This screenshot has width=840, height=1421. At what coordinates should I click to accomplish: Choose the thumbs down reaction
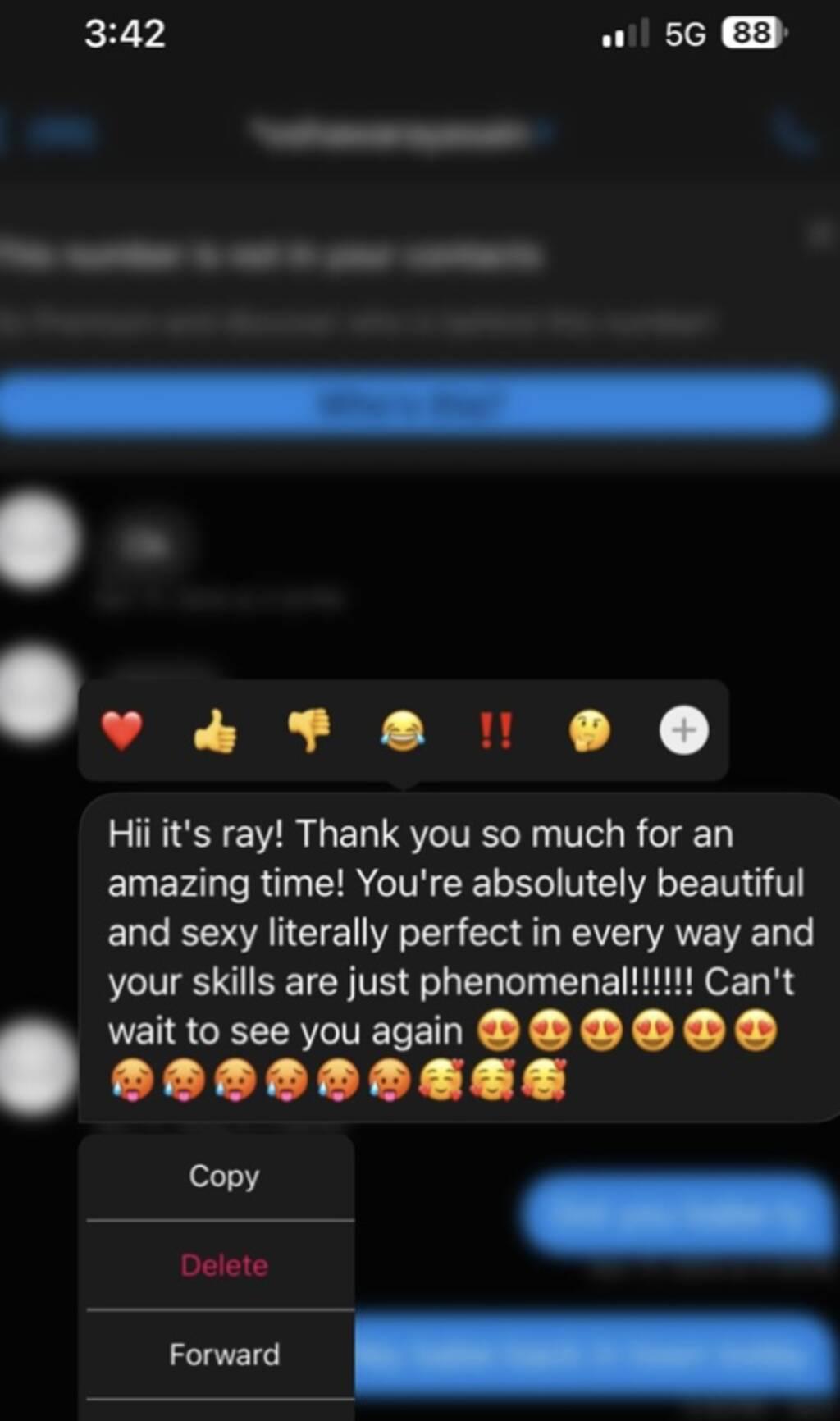click(x=308, y=730)
